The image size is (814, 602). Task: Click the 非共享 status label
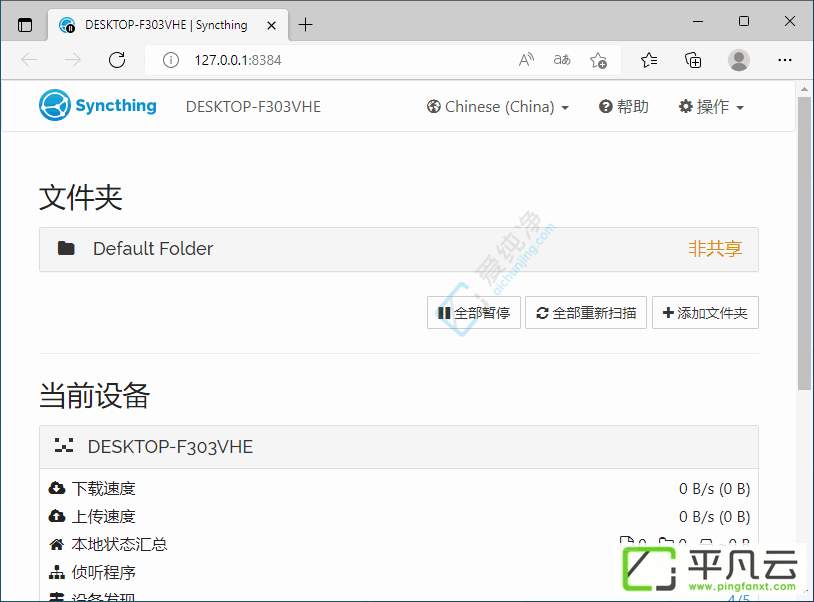715,249
